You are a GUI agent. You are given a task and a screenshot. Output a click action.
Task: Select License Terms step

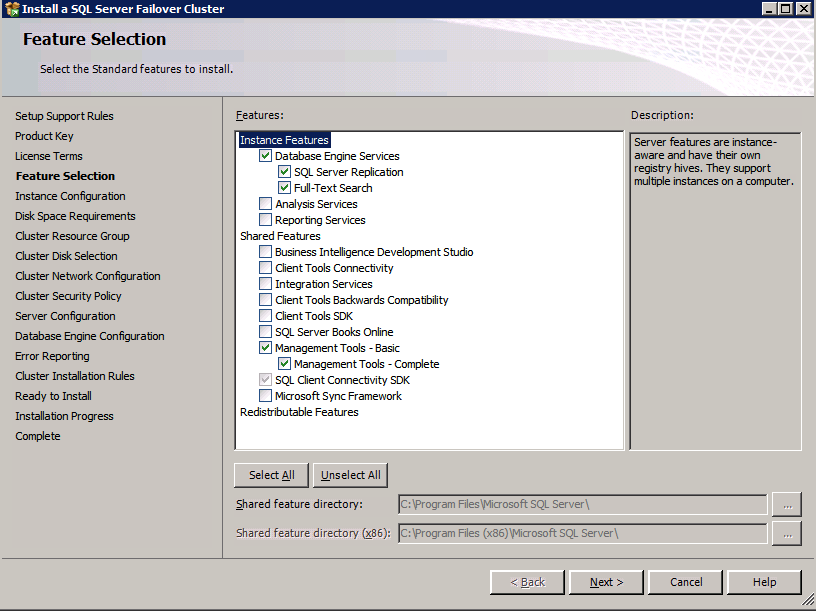[x=49, y=156]
